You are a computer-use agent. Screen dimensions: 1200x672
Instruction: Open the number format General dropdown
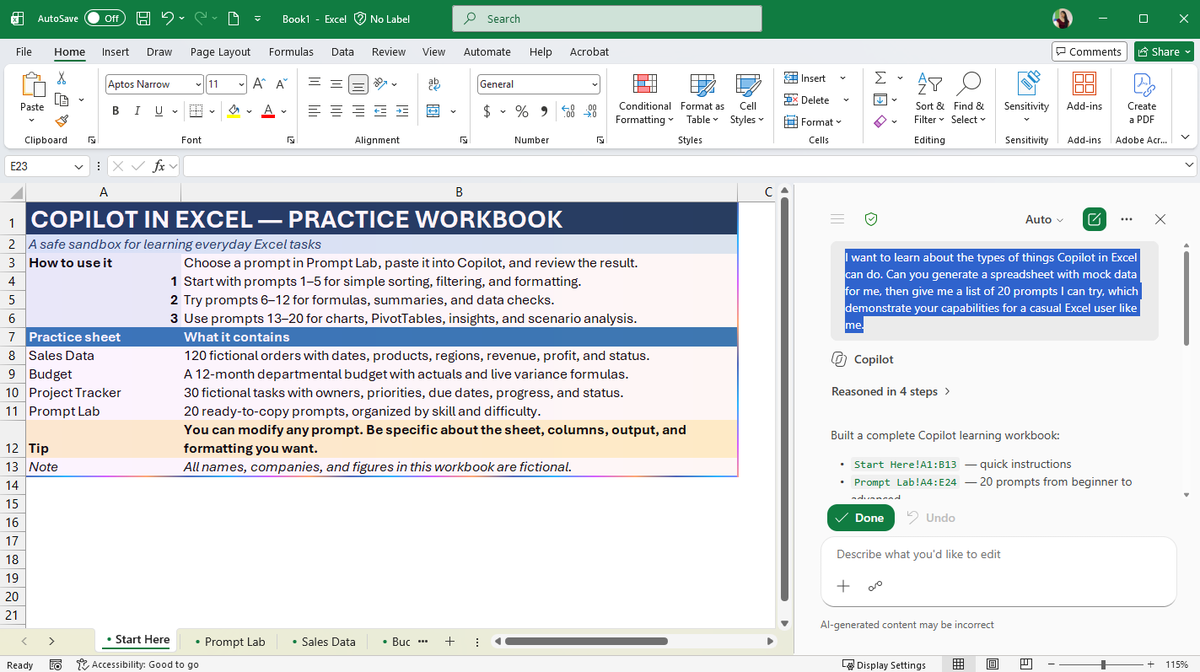tap(595, 84)
